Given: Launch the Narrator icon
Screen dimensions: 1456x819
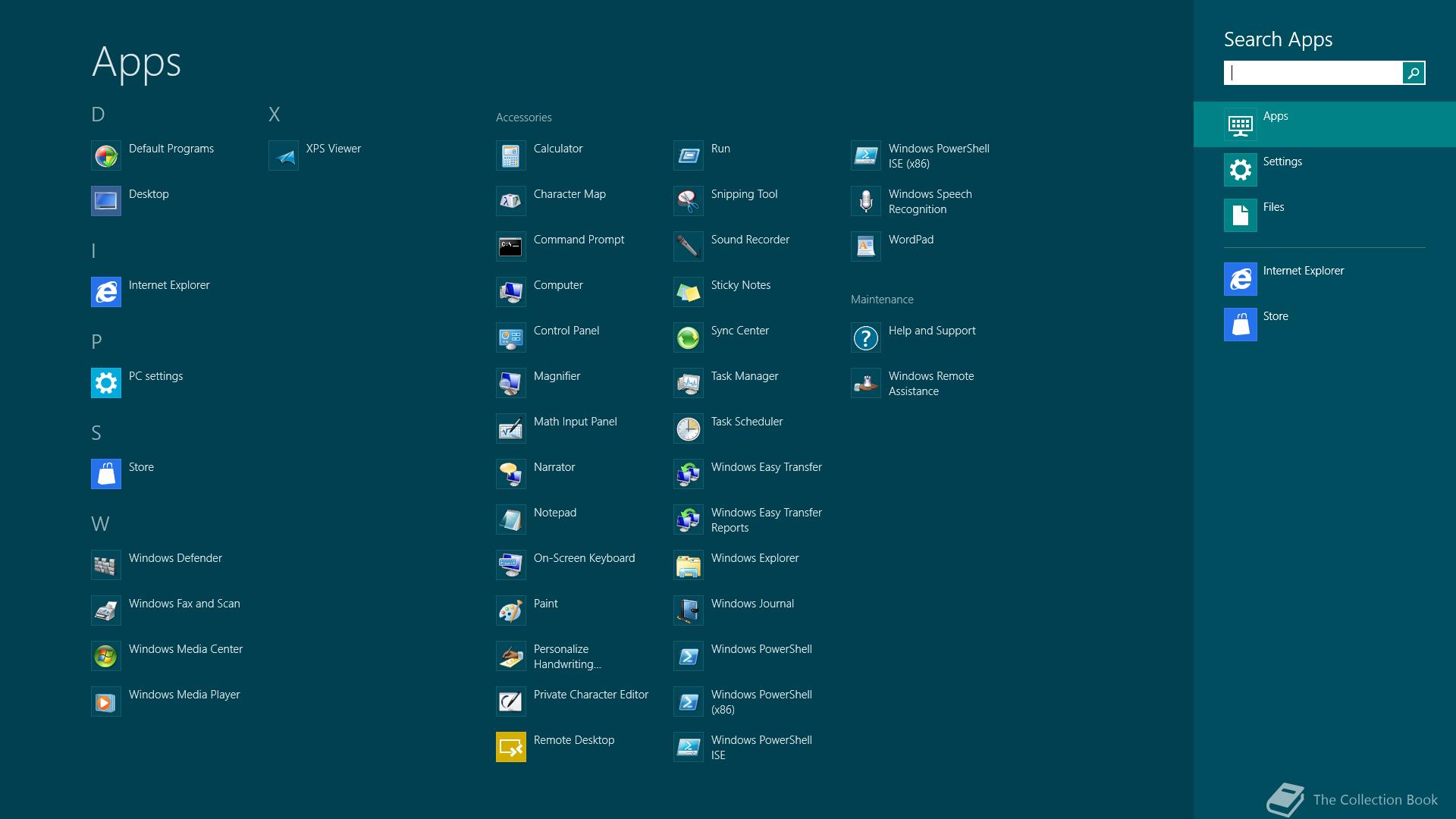Looking at the screenshot, I should [x=510, y=474].
